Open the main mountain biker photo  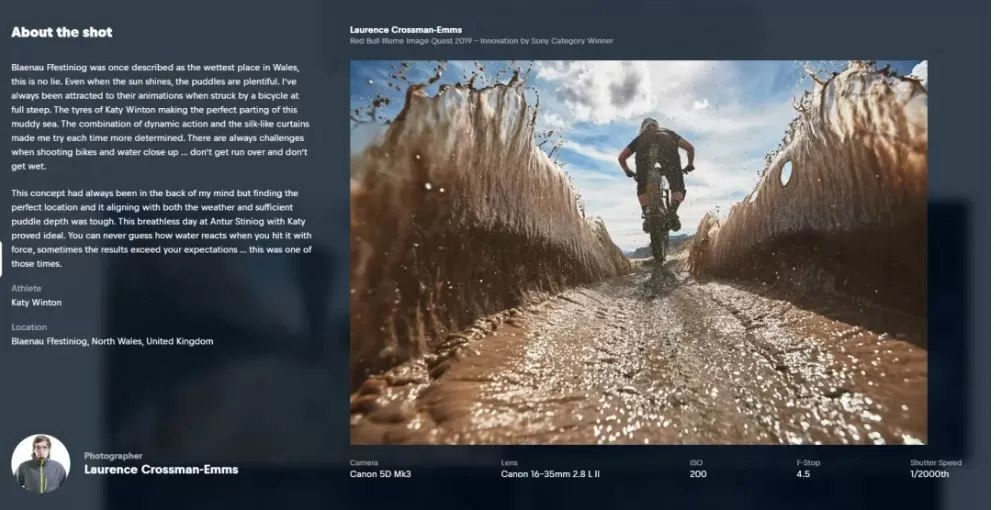(x=638, y=252)
